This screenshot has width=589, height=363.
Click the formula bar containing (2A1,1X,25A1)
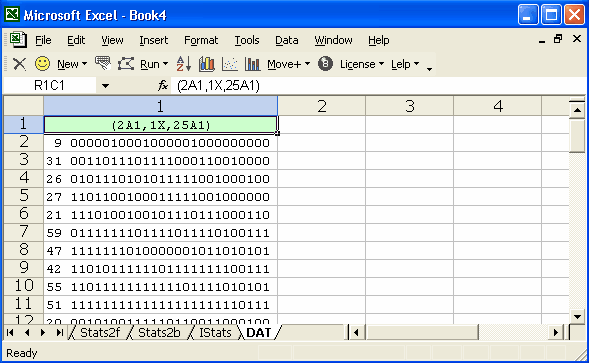click(x=378, y=86)
